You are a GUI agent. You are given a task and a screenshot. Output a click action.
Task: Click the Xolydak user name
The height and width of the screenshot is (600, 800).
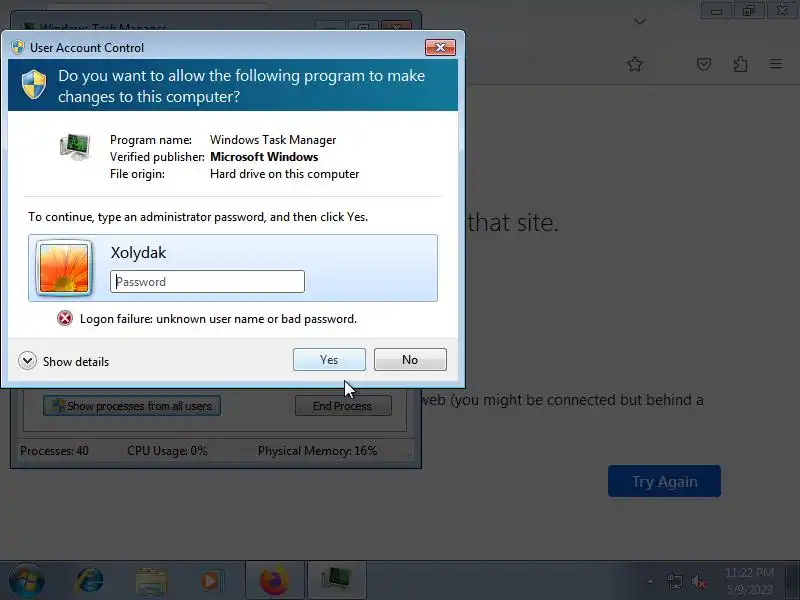pyautogui.click(x=138, y=253)
